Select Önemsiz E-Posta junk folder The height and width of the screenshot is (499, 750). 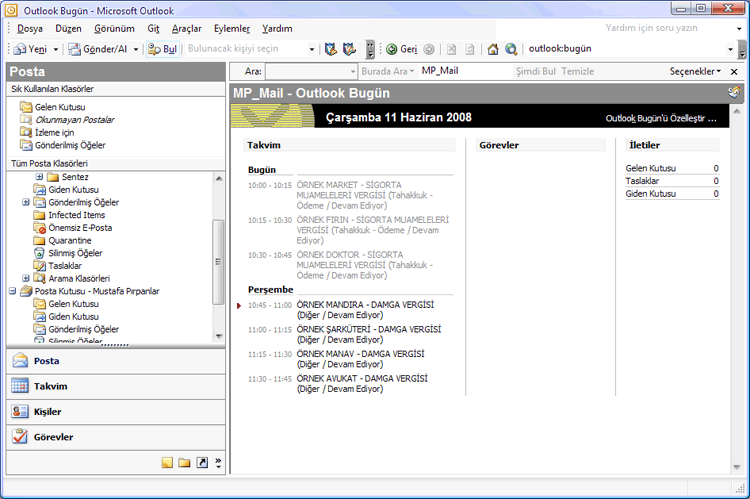point(80,228)
